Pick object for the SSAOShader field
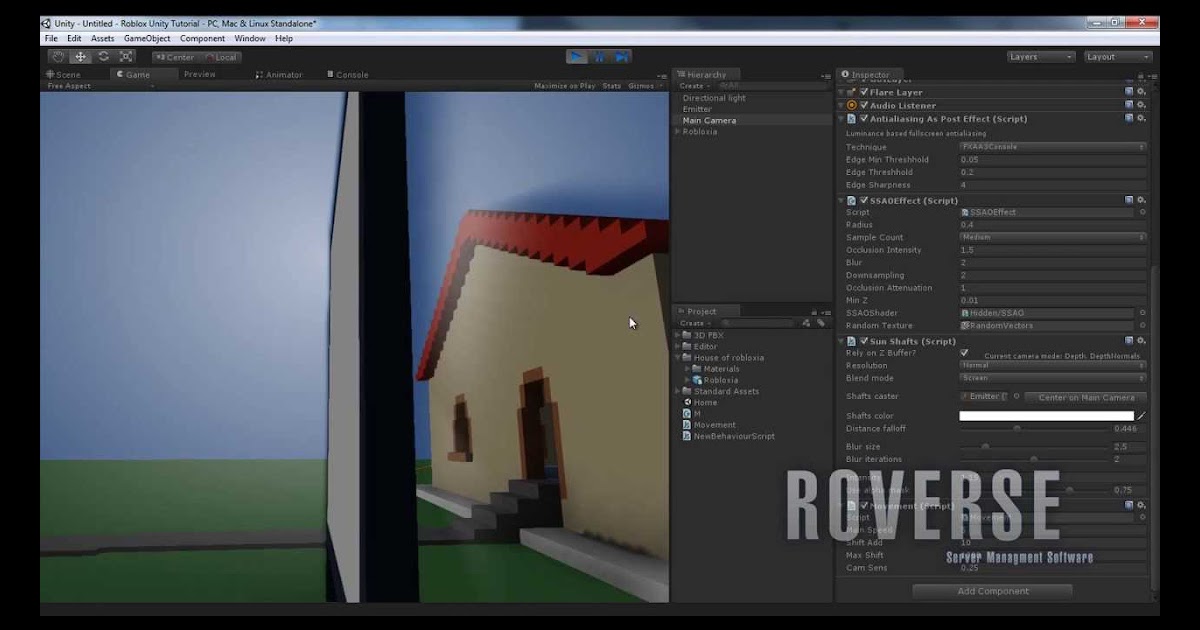The height and width of the screenshot is (630, 1200). pos(1142,313)
